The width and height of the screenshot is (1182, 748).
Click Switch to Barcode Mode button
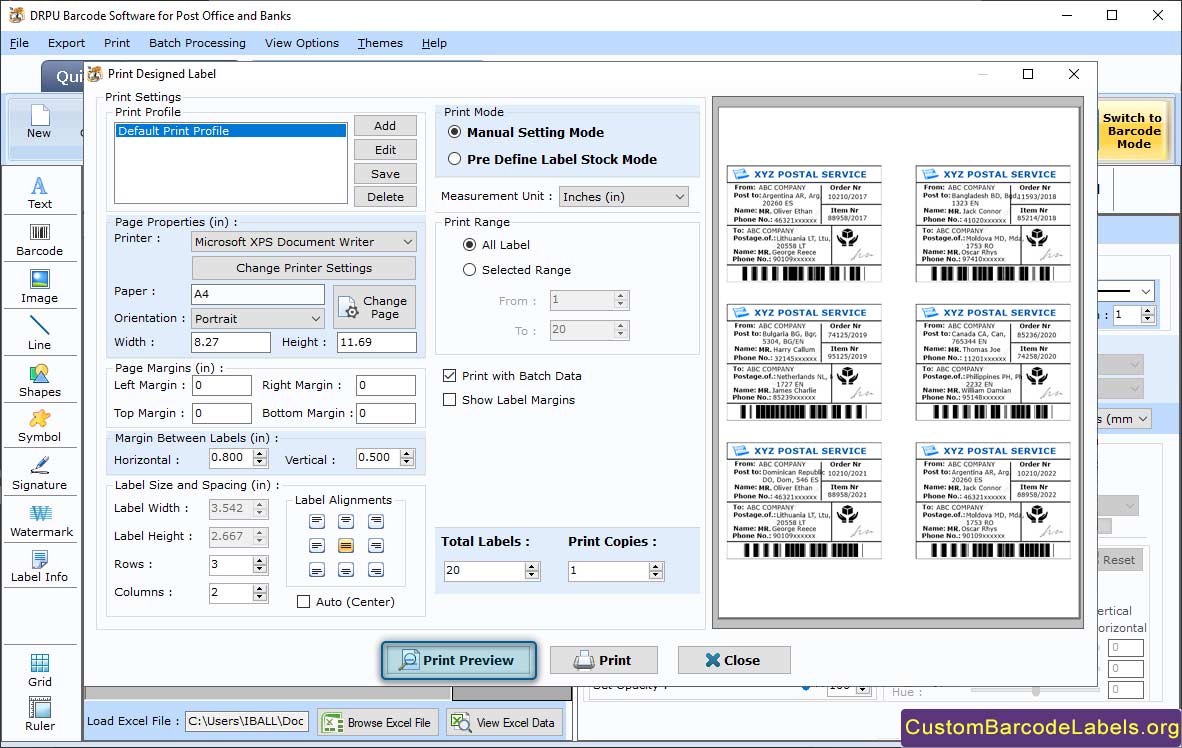1132,130
